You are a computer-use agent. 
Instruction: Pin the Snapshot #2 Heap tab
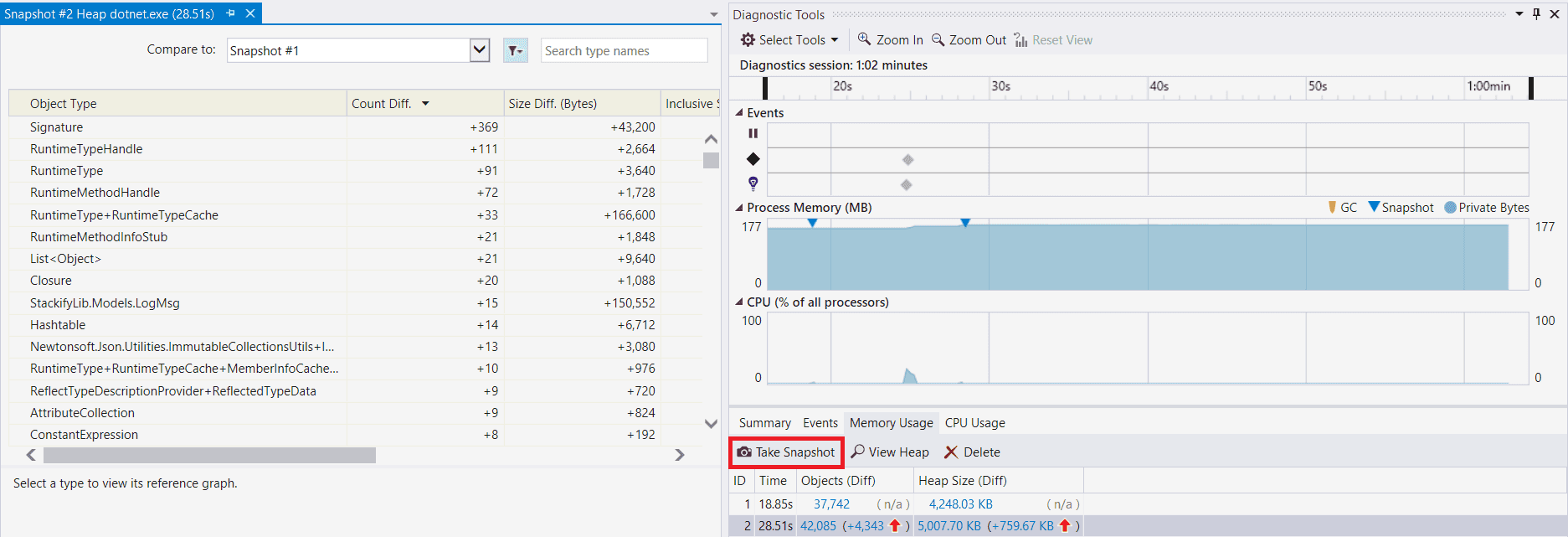click(230, 13)
